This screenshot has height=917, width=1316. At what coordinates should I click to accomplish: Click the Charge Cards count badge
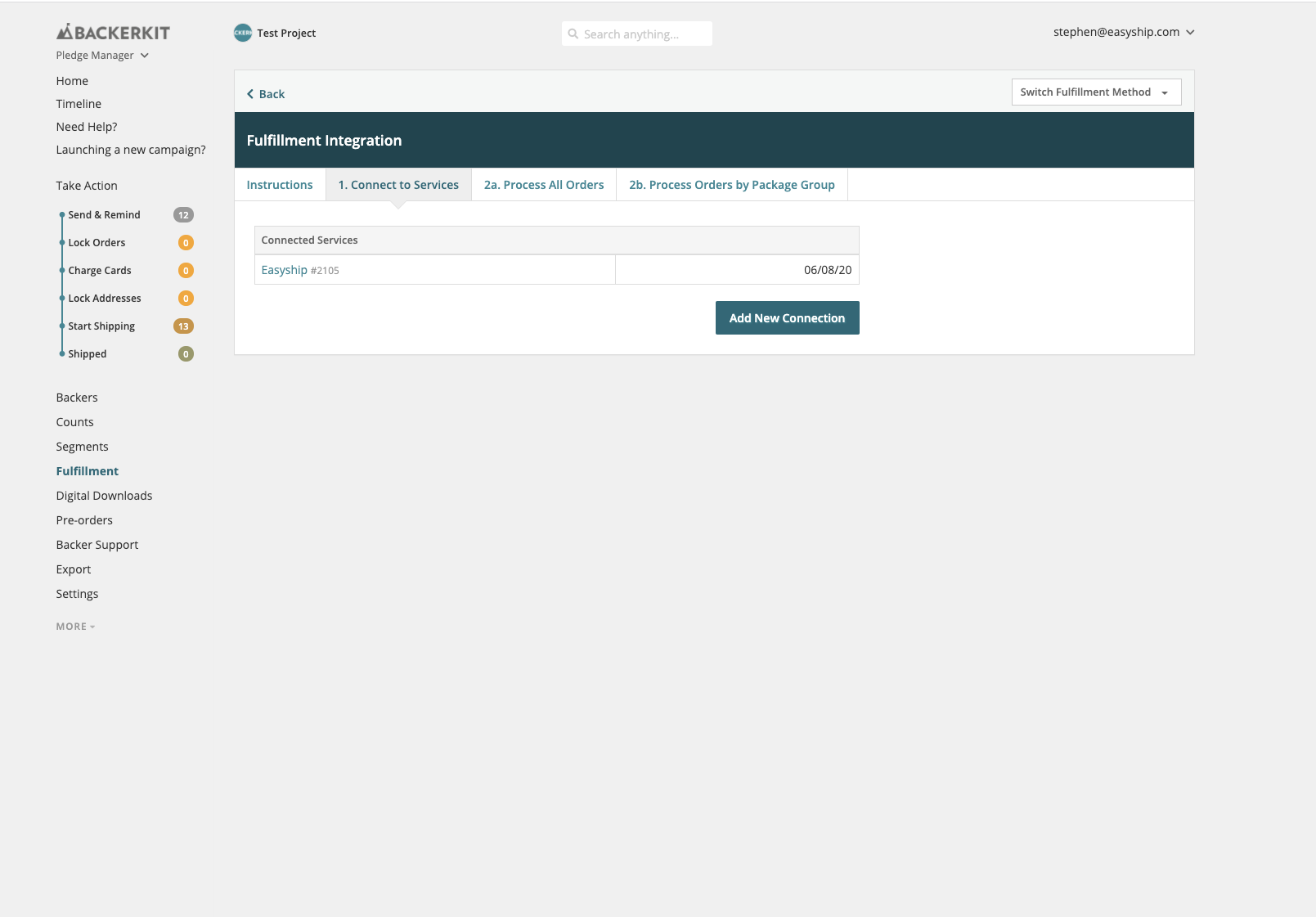click(186, 271)
